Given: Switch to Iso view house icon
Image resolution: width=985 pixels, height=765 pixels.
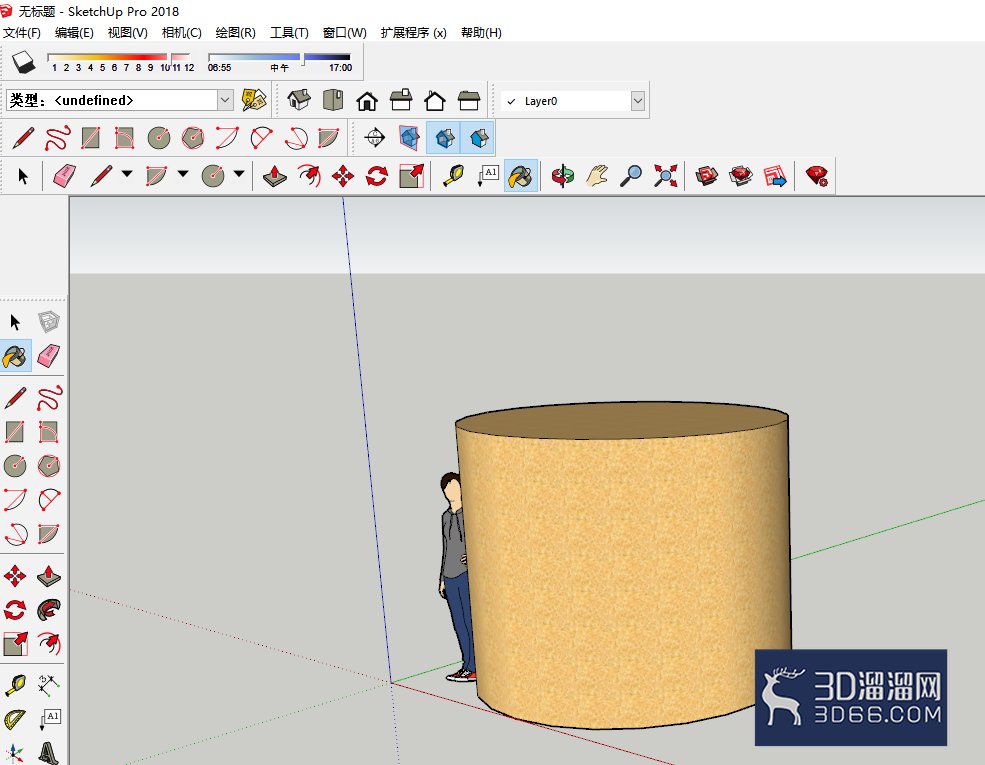Looking at the screenshot, I should (x=299, y=100).
